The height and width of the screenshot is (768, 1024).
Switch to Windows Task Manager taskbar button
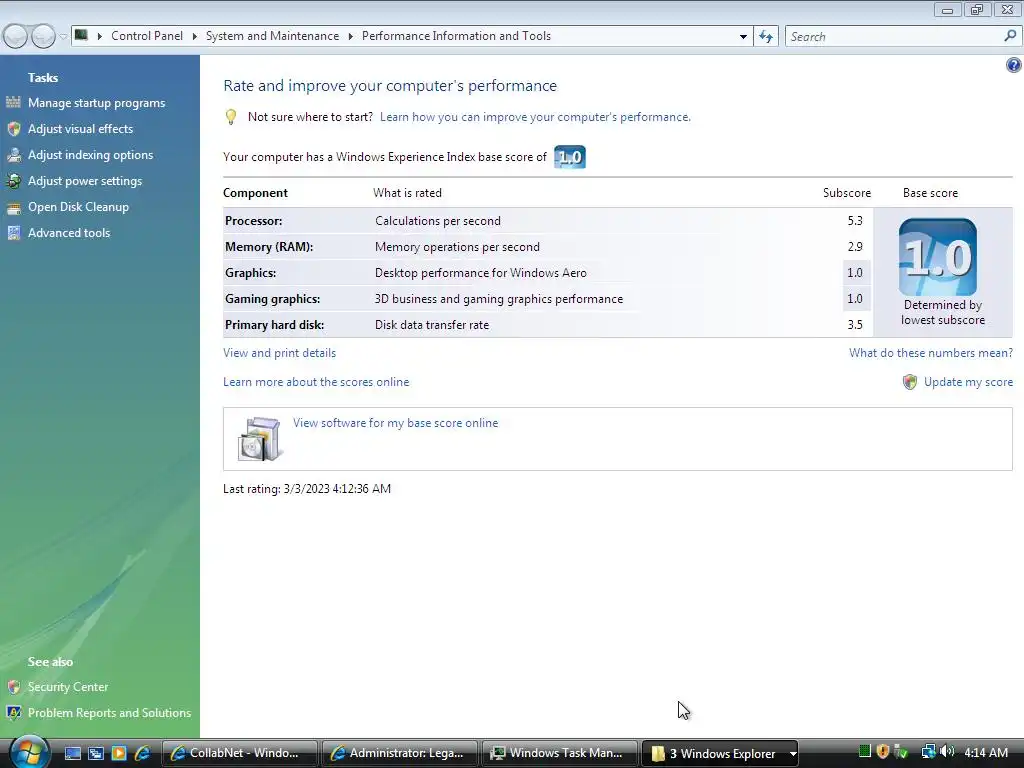click(x=560, y=753)
